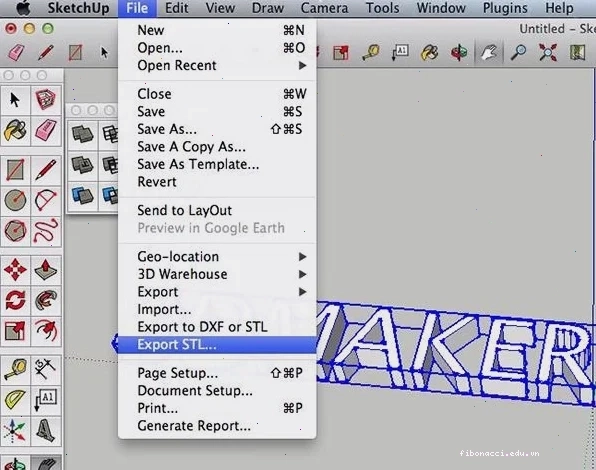596x470 pixels.
Task: Select the Offset tool
Action: [x=46, y=331]
